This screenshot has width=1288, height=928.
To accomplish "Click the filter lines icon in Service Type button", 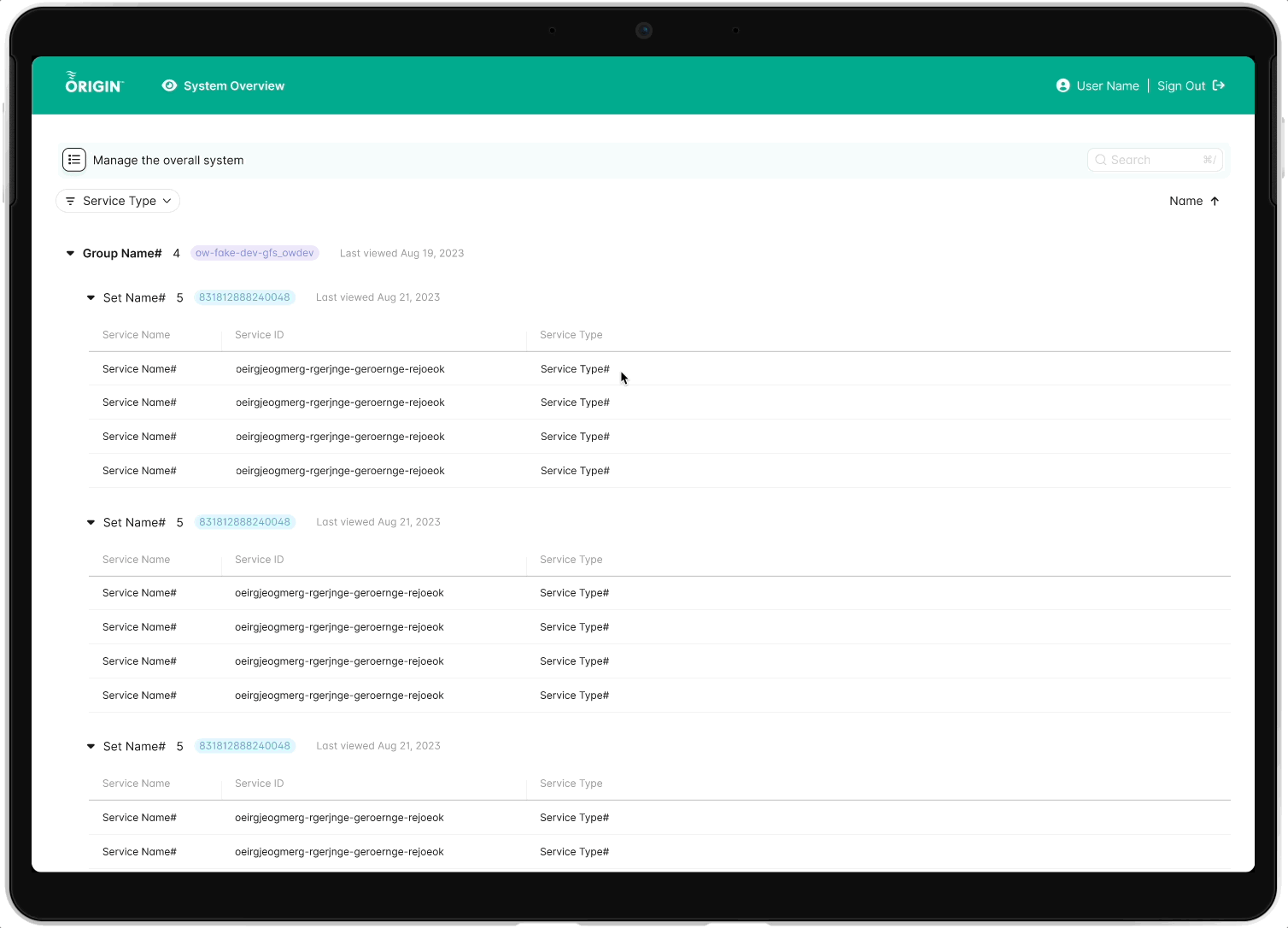I will pos(70,201).
